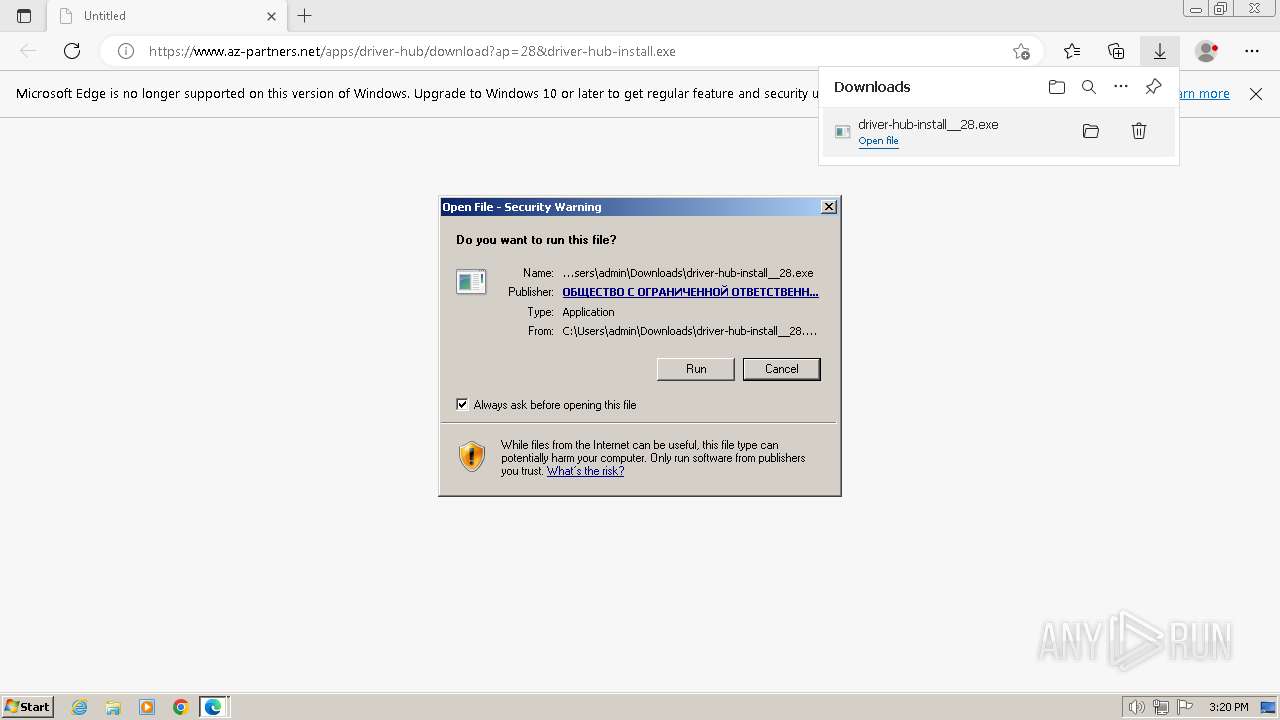Click the Russian publisher name link

[x=690, y=292]
